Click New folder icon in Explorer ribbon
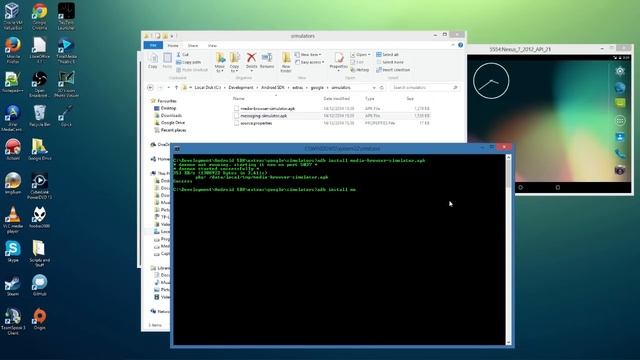The height and width of the screenshot is (360, 640). point(286,62)
